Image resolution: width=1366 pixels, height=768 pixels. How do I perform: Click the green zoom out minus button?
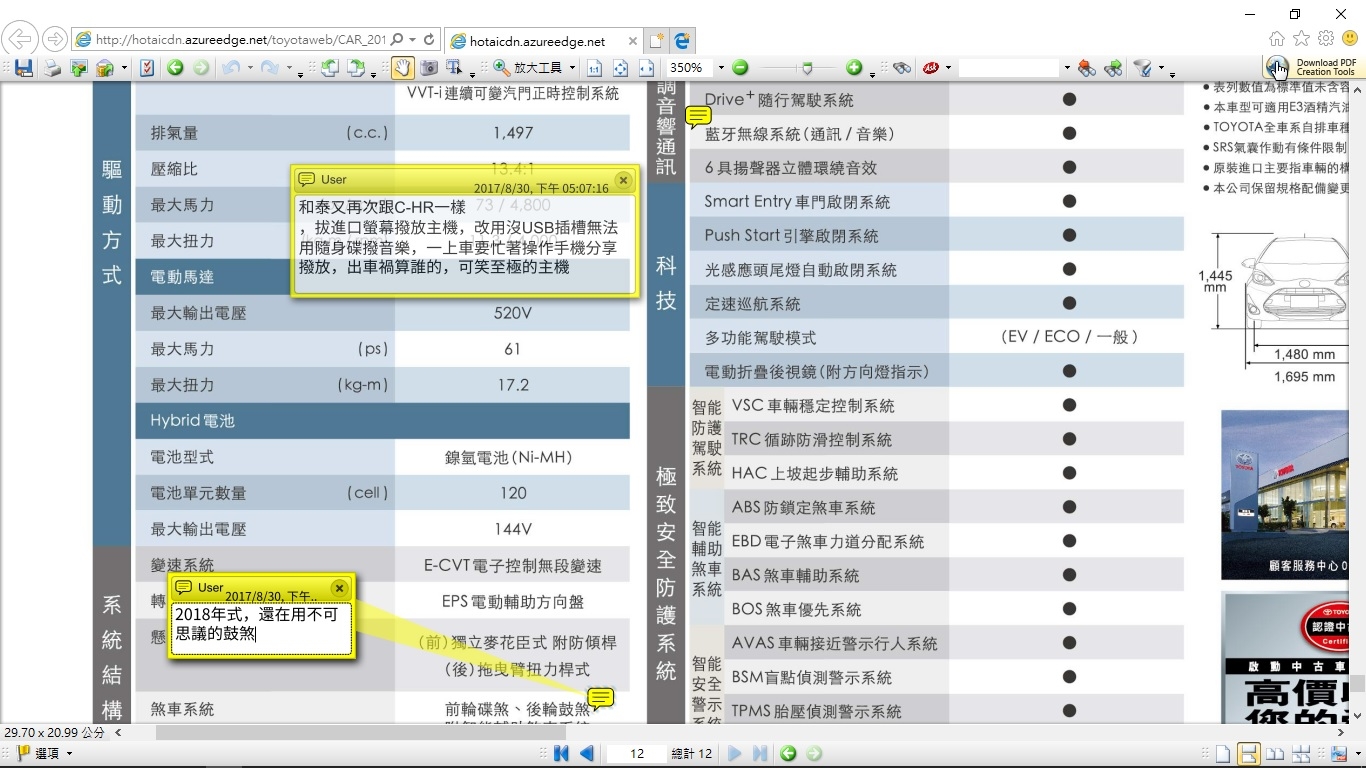coord(740,68)
